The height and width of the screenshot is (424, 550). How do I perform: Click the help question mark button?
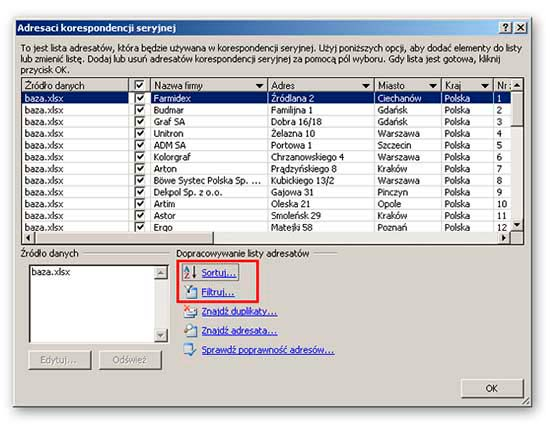click(x=505, y=27)
